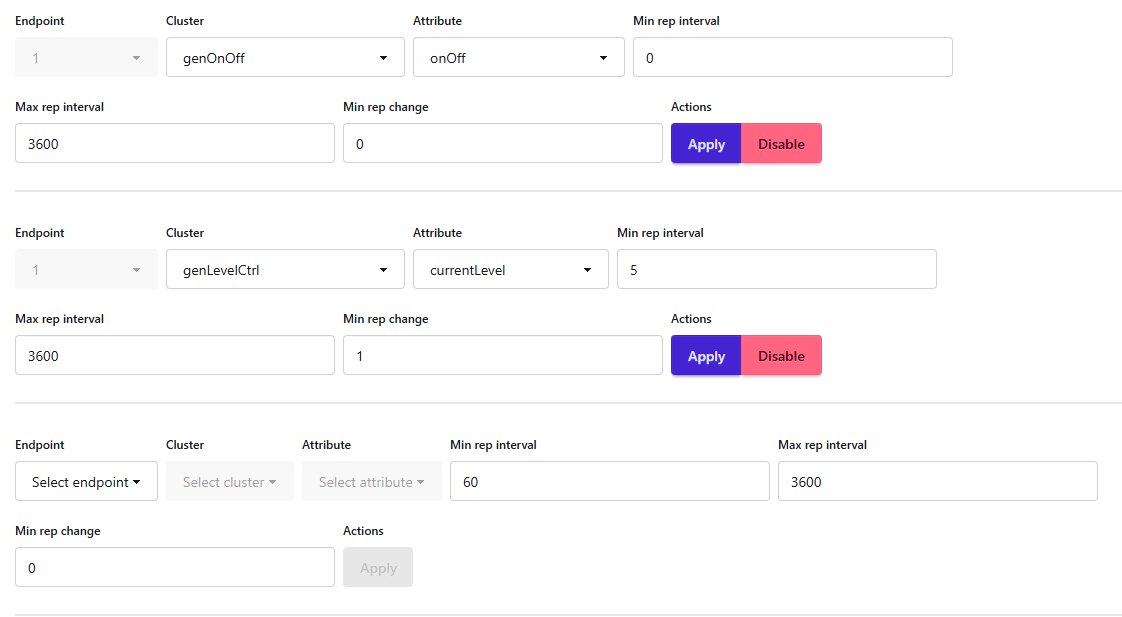This screenshot has height=617, width=1122.
Task: Disable reporting for genLevelCtrl cluster
Action: click(x=781, y=356)
